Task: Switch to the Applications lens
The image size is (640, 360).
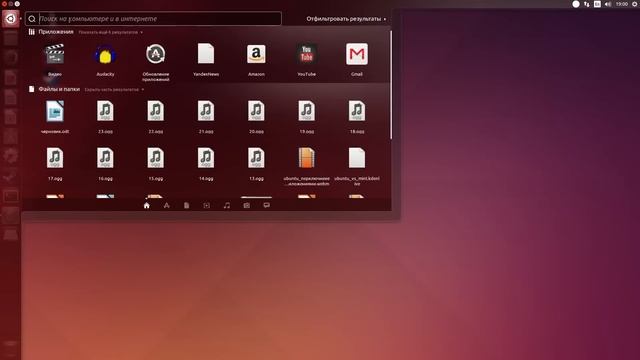Action: (x=167, y=205)
